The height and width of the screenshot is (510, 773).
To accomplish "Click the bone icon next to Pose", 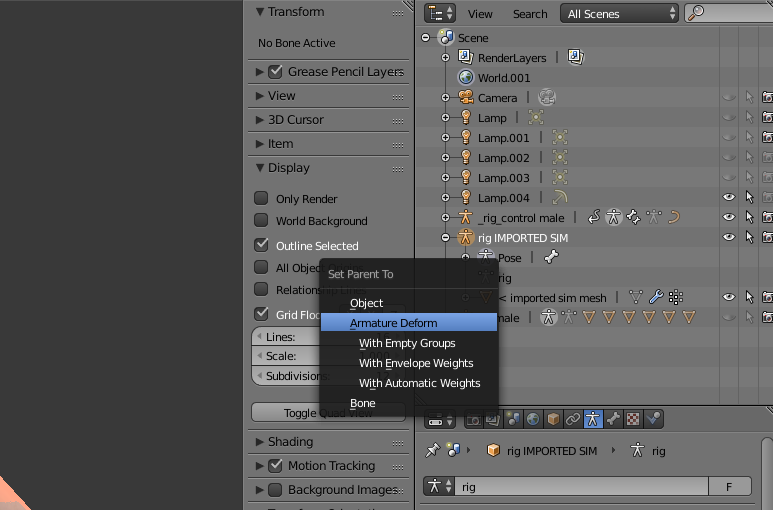I will [552, 257].
